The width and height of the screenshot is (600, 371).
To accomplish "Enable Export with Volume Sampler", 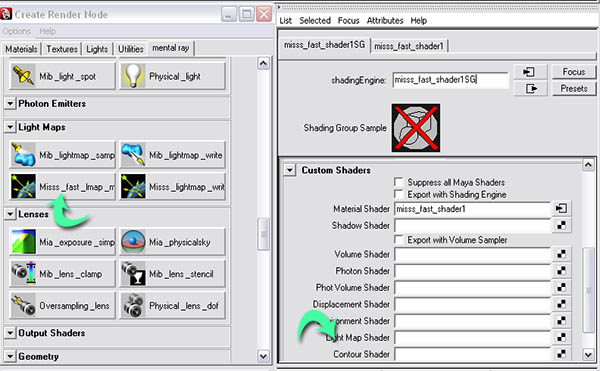I will (x=399, y=240).
